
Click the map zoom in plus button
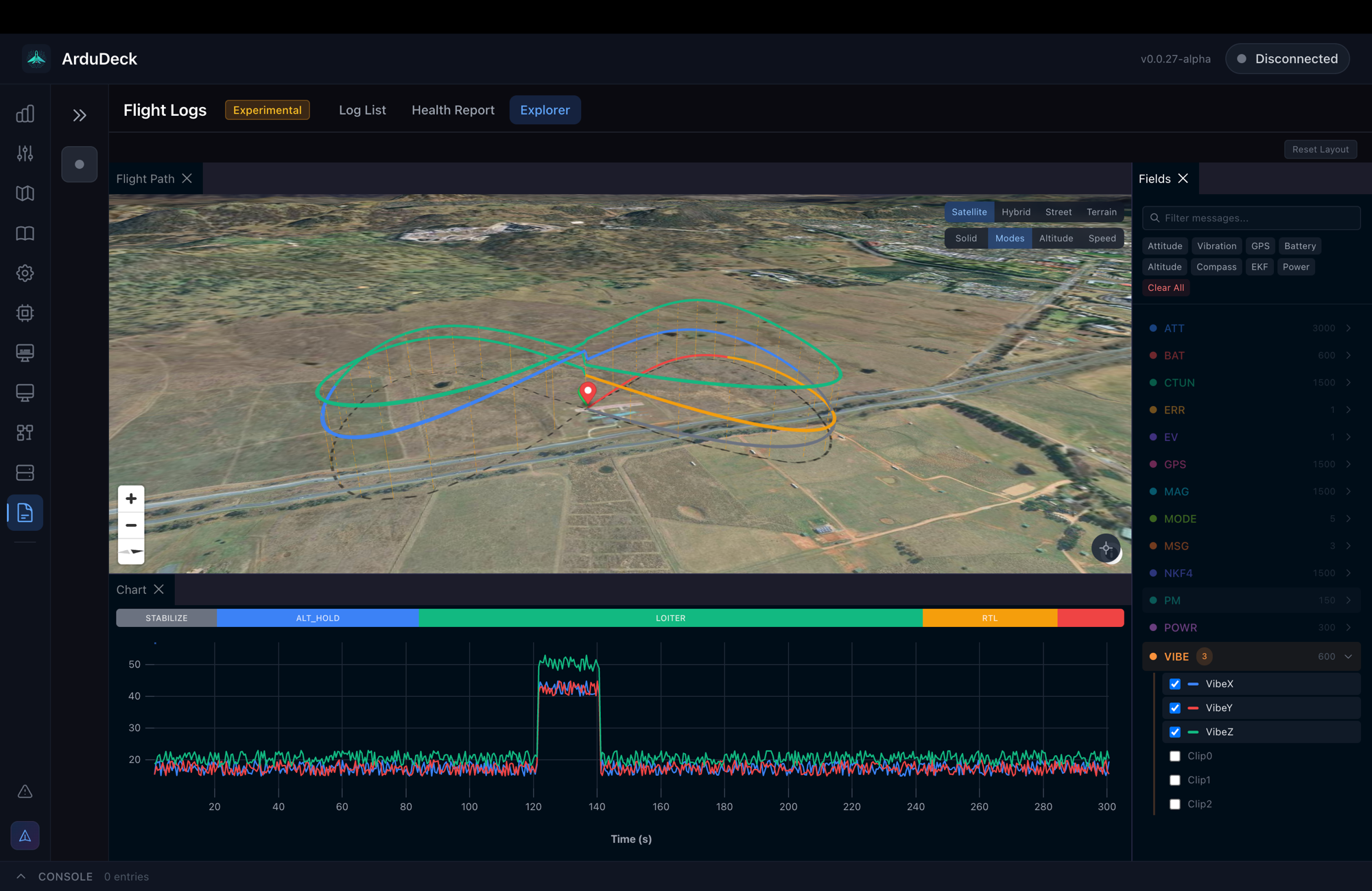click(x=131, y=499)
